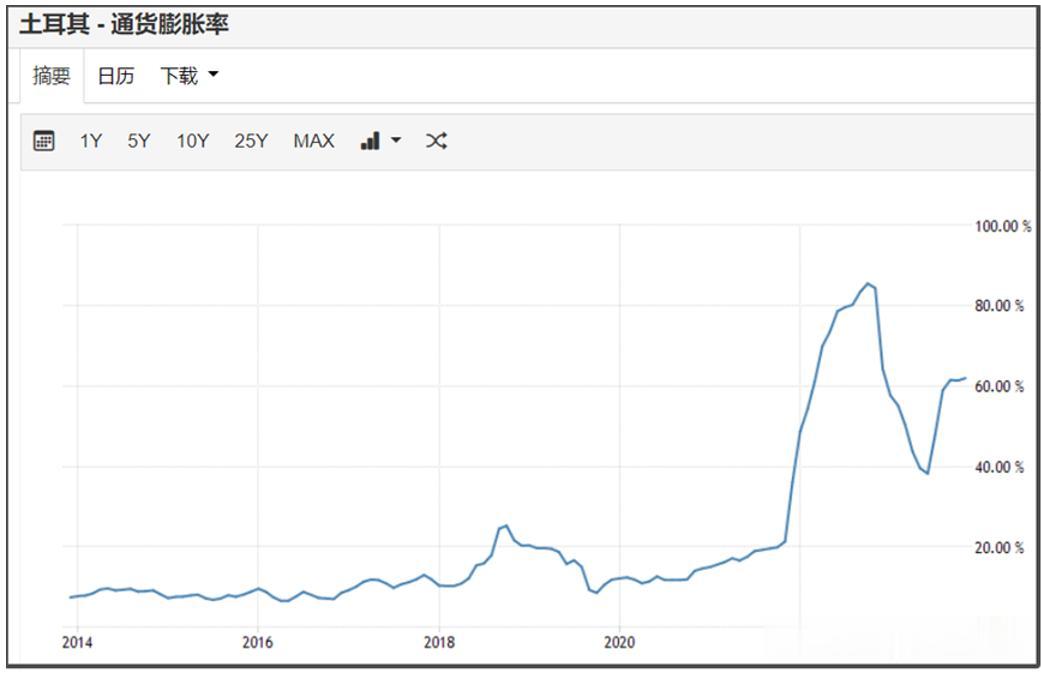Viewport: 1041px width, 675px height.
Task: Click the 土耳其 - 通货膨胀率 title
Action: pyautogui.click(x=124, y=25)
